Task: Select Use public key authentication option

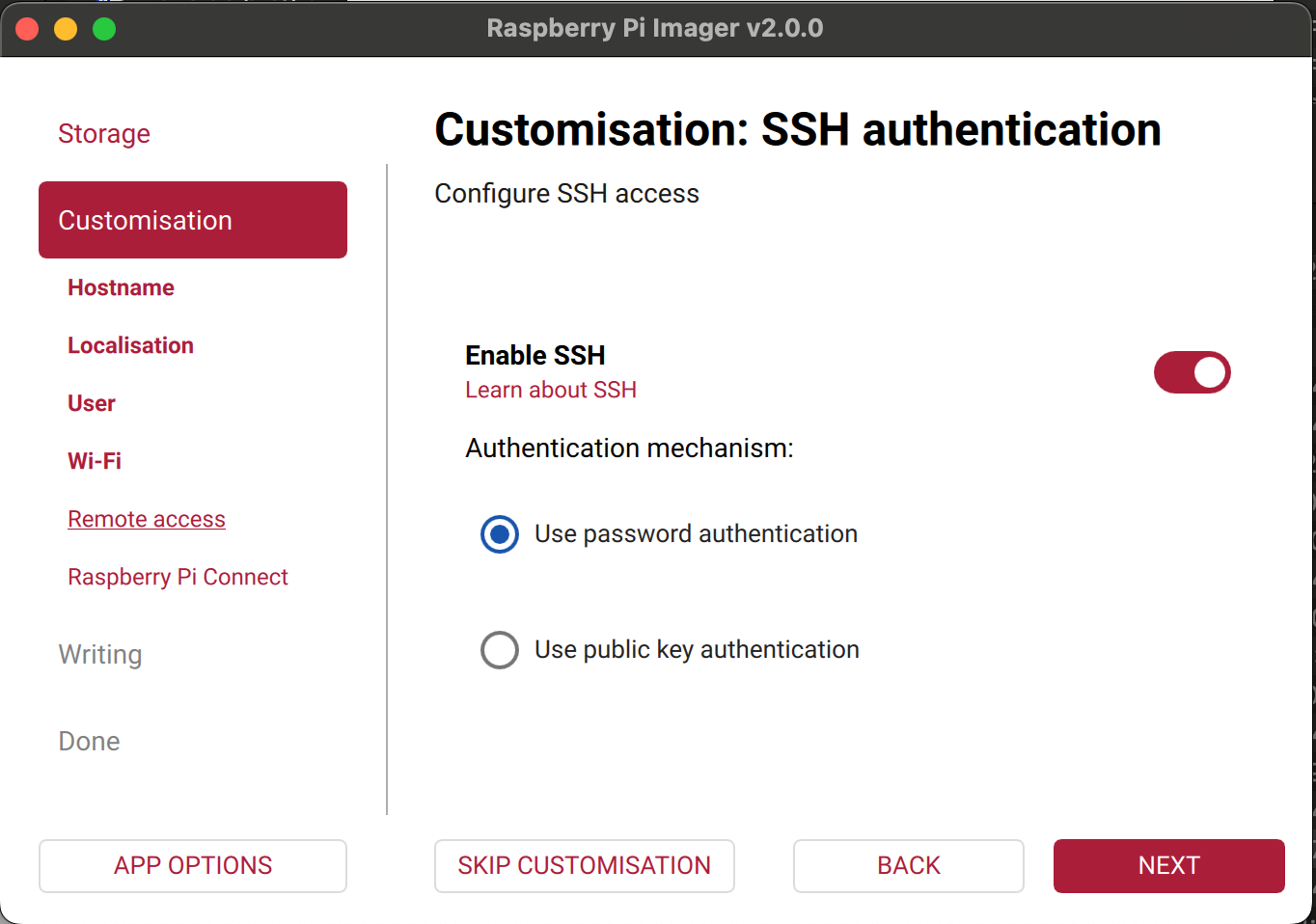Action: [x=500, y=649]
